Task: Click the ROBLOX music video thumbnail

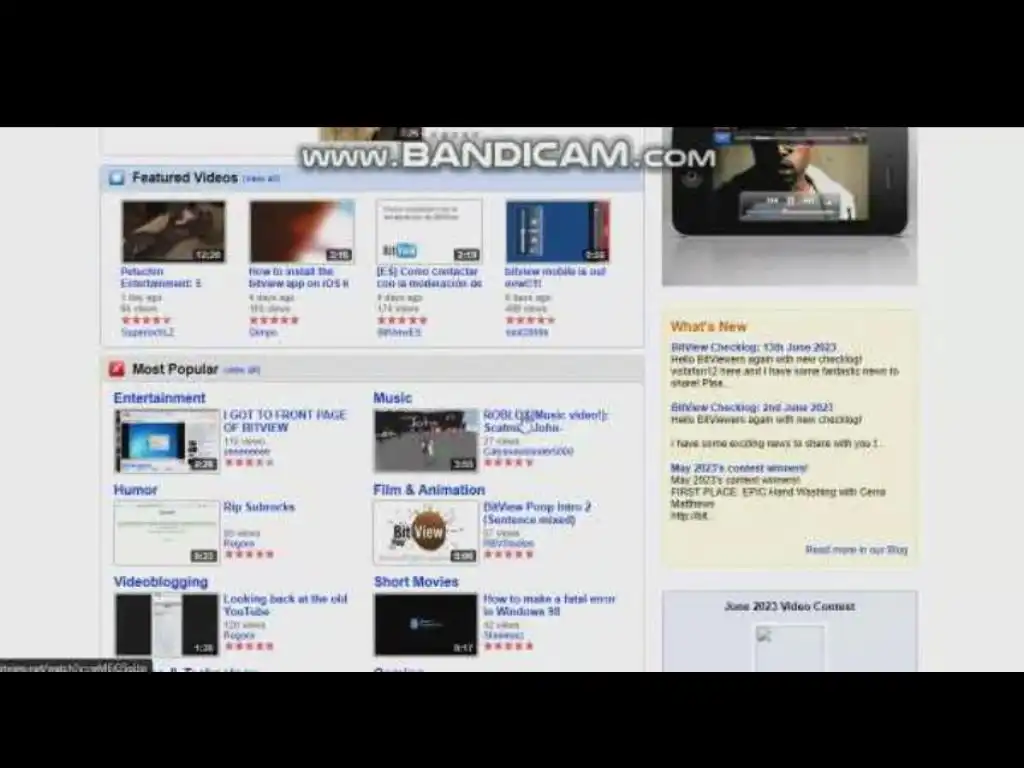Action: [x=426, y=441]
